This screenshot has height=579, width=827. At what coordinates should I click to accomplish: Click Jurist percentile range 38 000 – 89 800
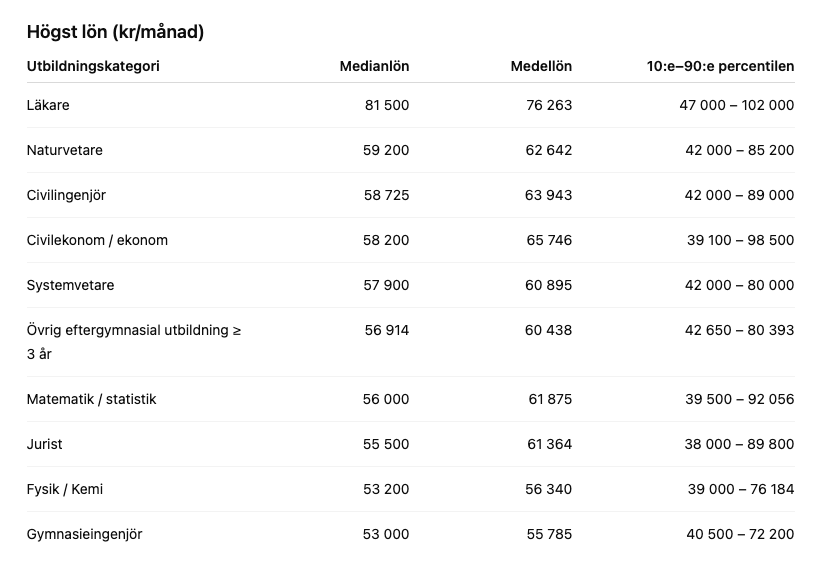pos(739,444)
